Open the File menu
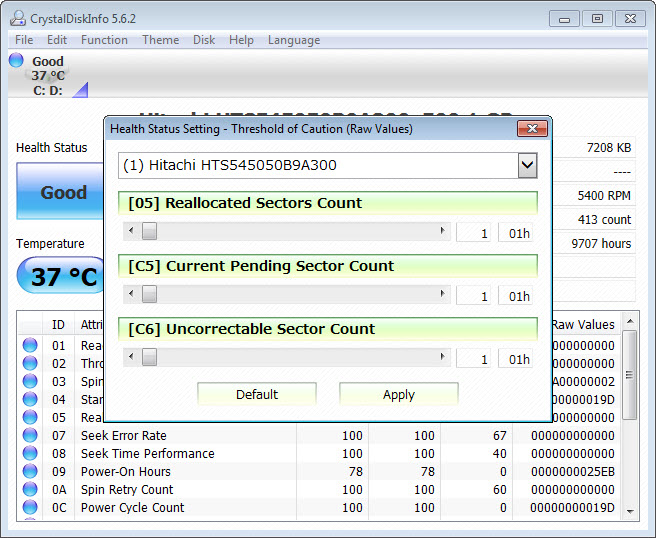The height and width of the screenshot is (538, 656). point(24,40)
